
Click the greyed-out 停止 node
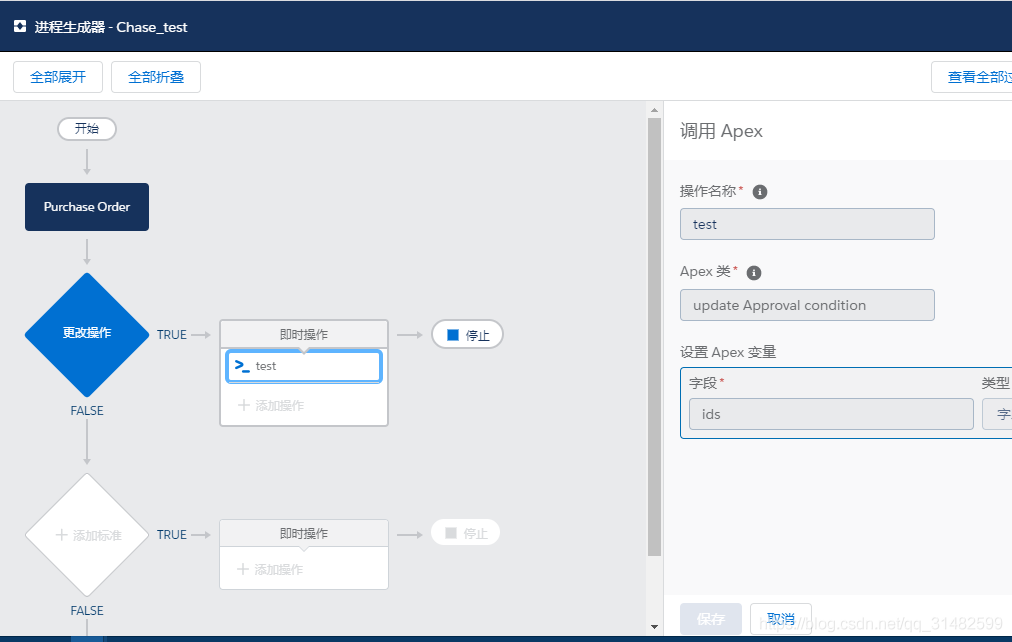tap(465, 533)
